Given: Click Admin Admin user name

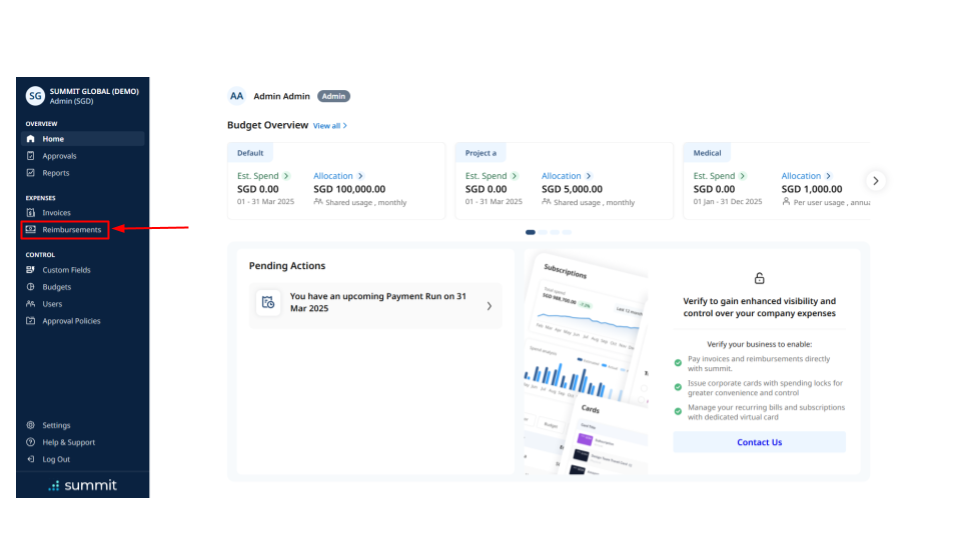Looking at the screenshot, I should pos(282,96).
